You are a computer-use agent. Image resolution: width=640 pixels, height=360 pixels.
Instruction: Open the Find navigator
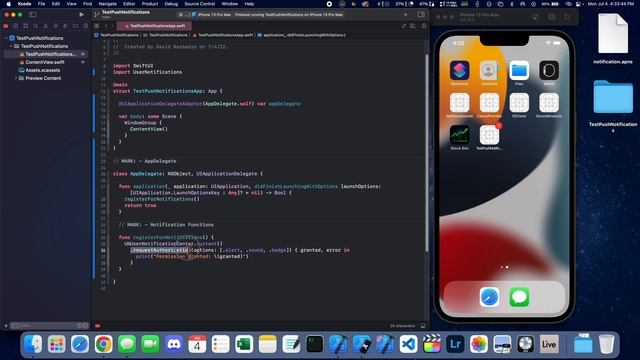pos(36,26)
